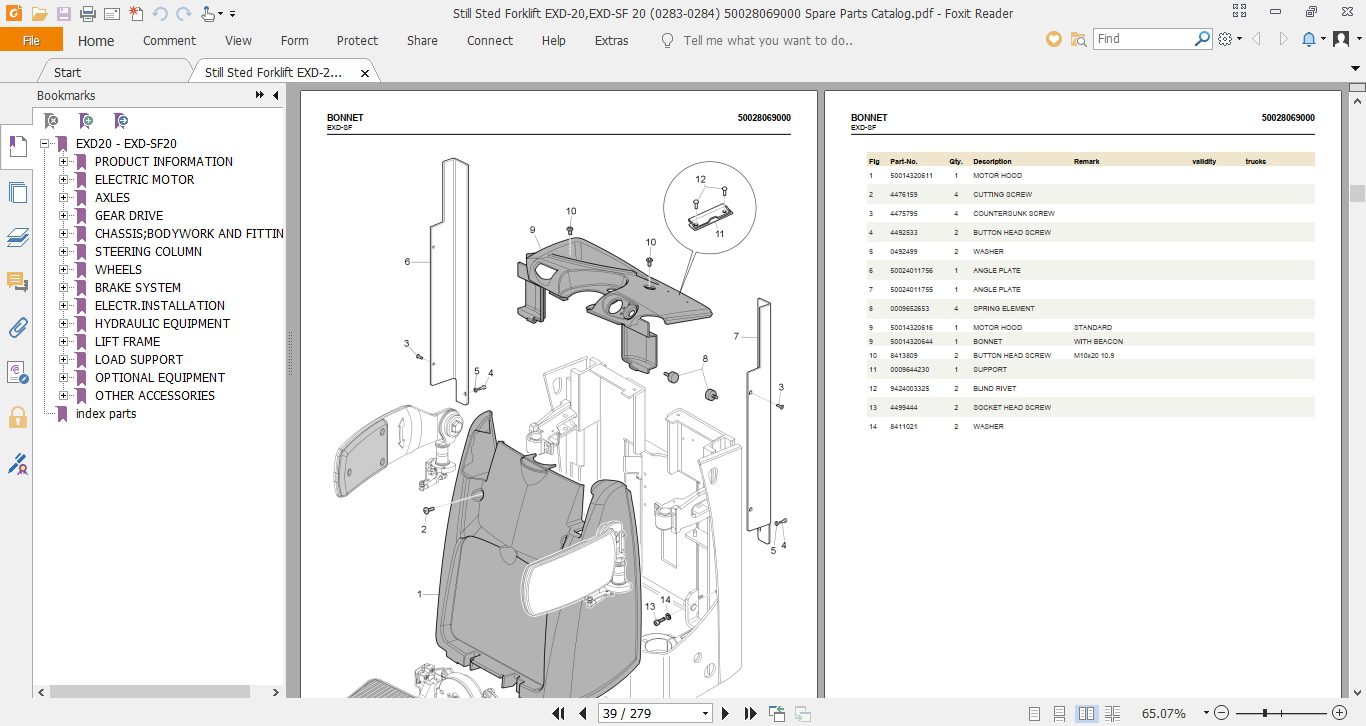Click the orange heart icon
Screen dimensions: 1366x726
pyautogui.click(x=1053, y=39)
